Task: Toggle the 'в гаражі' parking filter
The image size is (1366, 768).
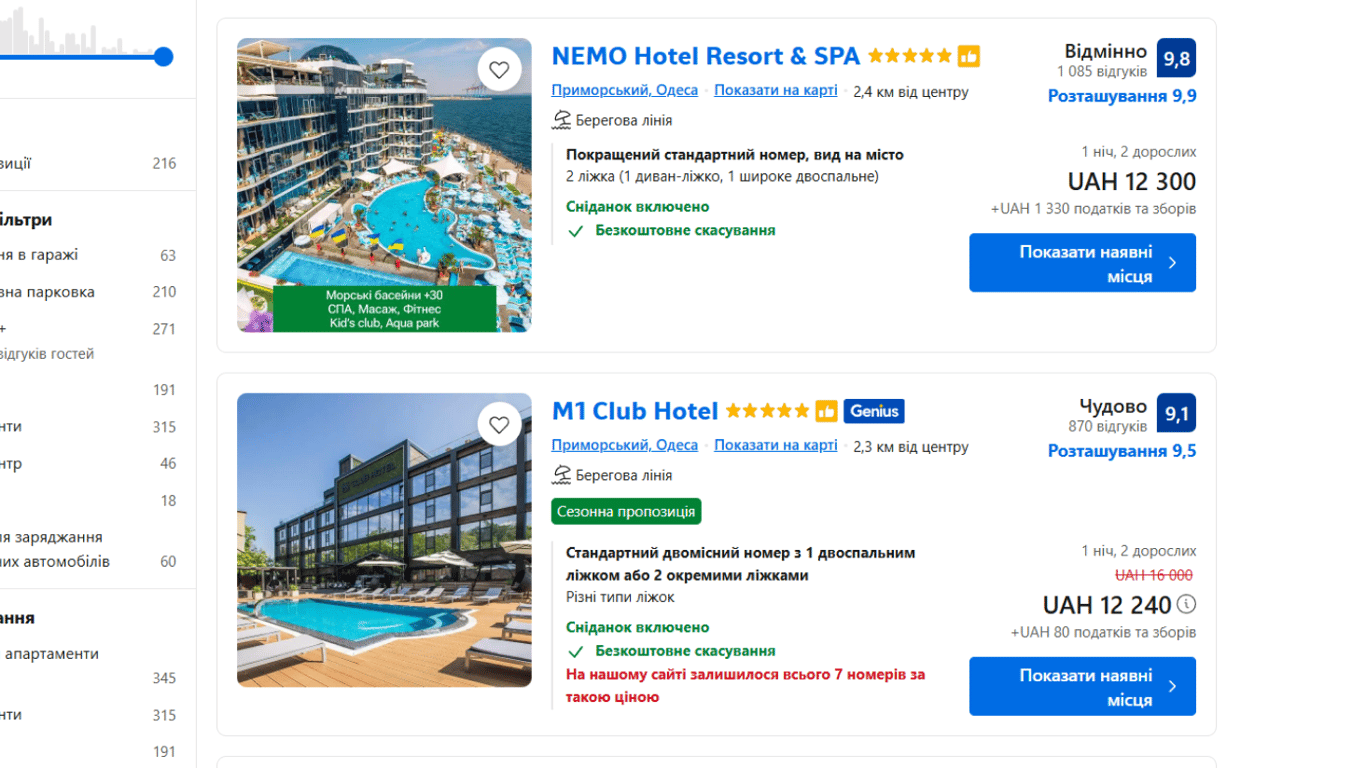Action: (x=40, y=255)
